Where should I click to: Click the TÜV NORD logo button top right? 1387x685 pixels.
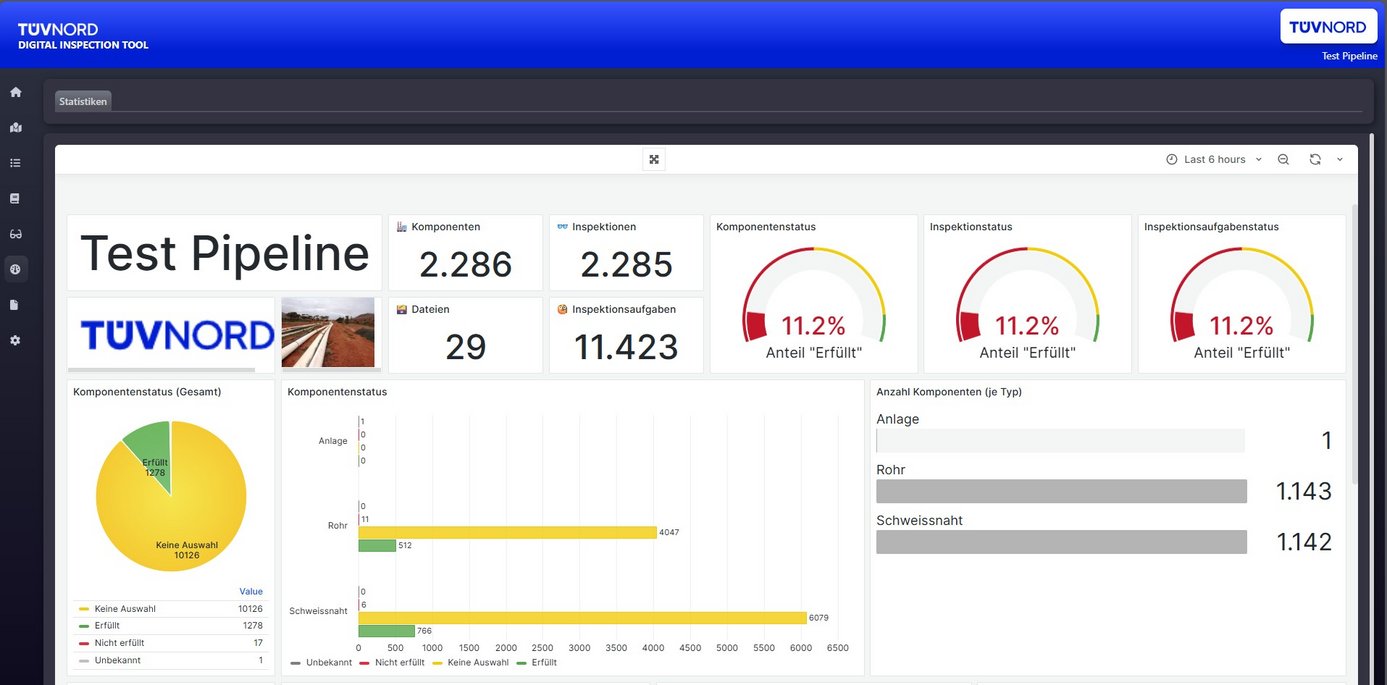click(x=1328, y=27)
